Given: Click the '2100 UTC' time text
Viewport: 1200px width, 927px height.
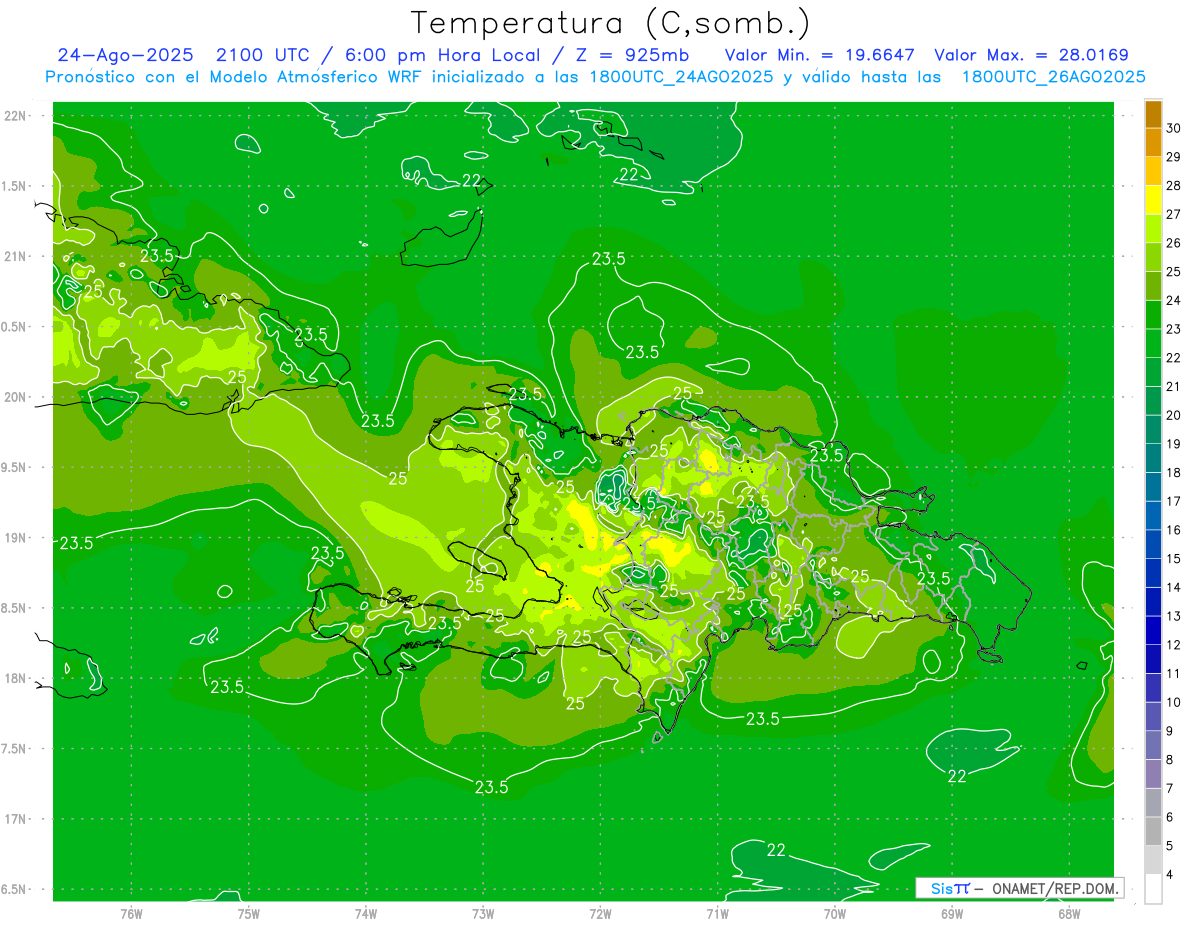Looking at the screenshot, I should coord(262,55).
